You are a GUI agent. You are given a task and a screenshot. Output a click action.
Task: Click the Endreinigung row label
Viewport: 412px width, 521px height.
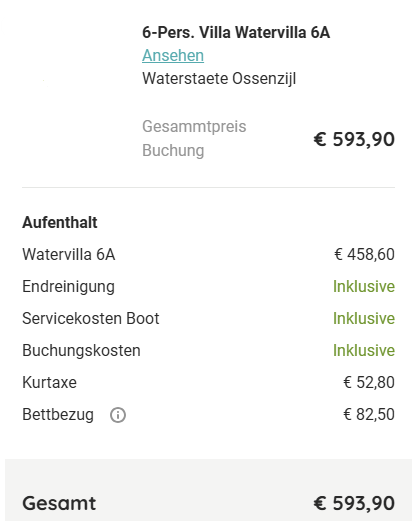68,287
